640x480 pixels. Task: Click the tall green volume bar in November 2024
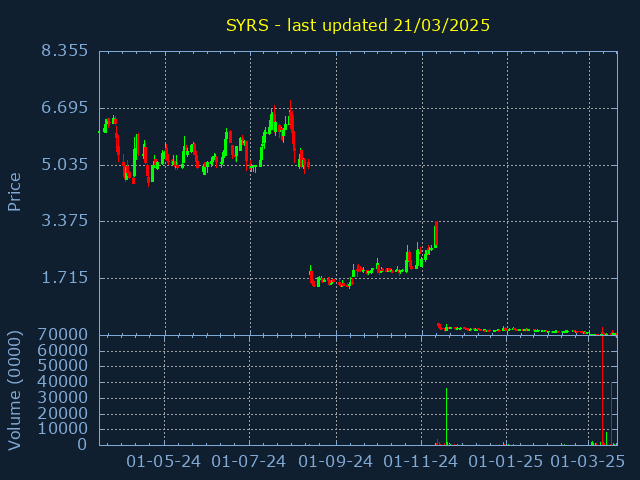pos(447,416)
